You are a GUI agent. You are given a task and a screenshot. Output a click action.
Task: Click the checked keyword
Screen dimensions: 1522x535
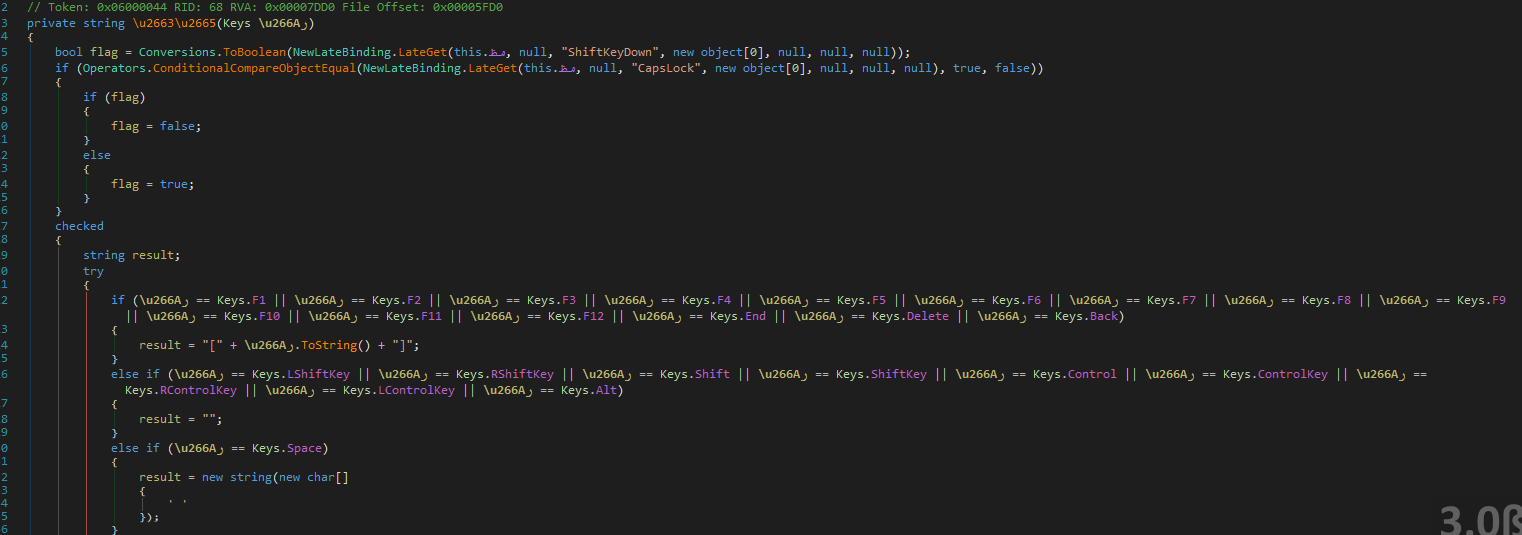[x=79, y=226]
